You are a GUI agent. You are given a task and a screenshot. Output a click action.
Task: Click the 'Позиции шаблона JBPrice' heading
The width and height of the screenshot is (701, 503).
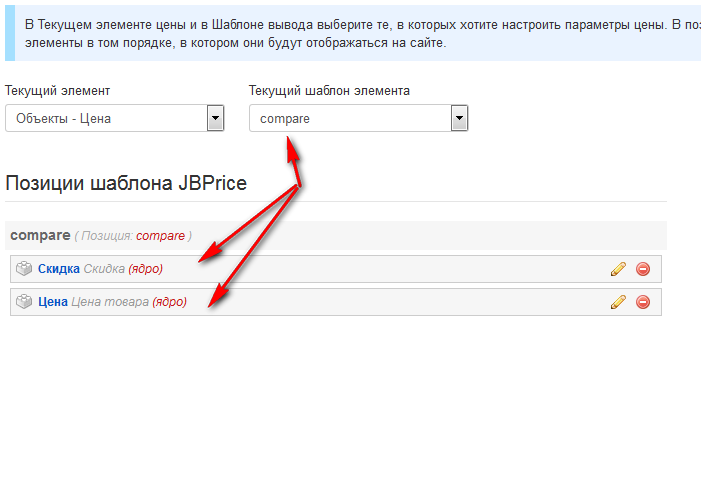coord(126,183)
